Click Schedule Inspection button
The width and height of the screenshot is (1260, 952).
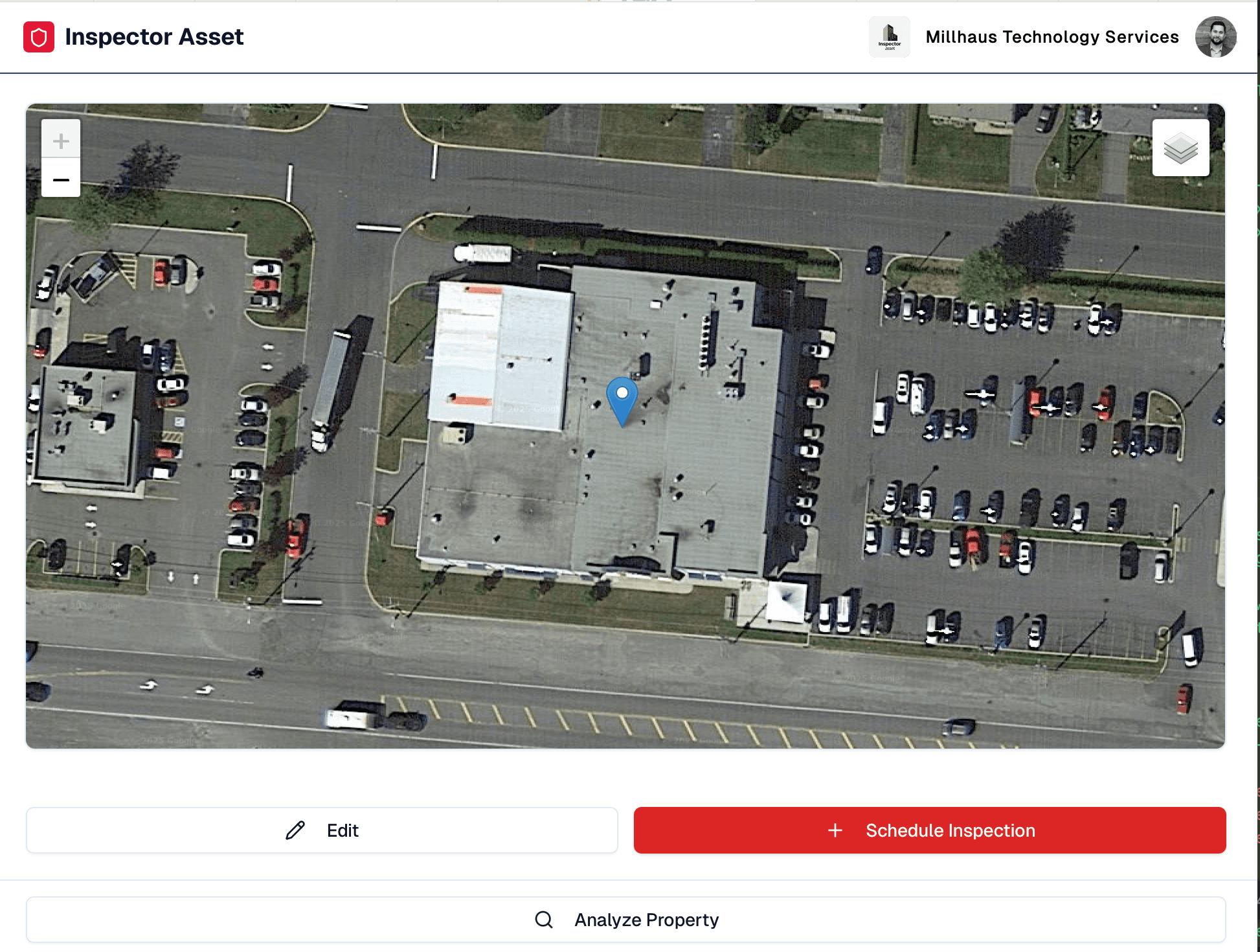930,830
